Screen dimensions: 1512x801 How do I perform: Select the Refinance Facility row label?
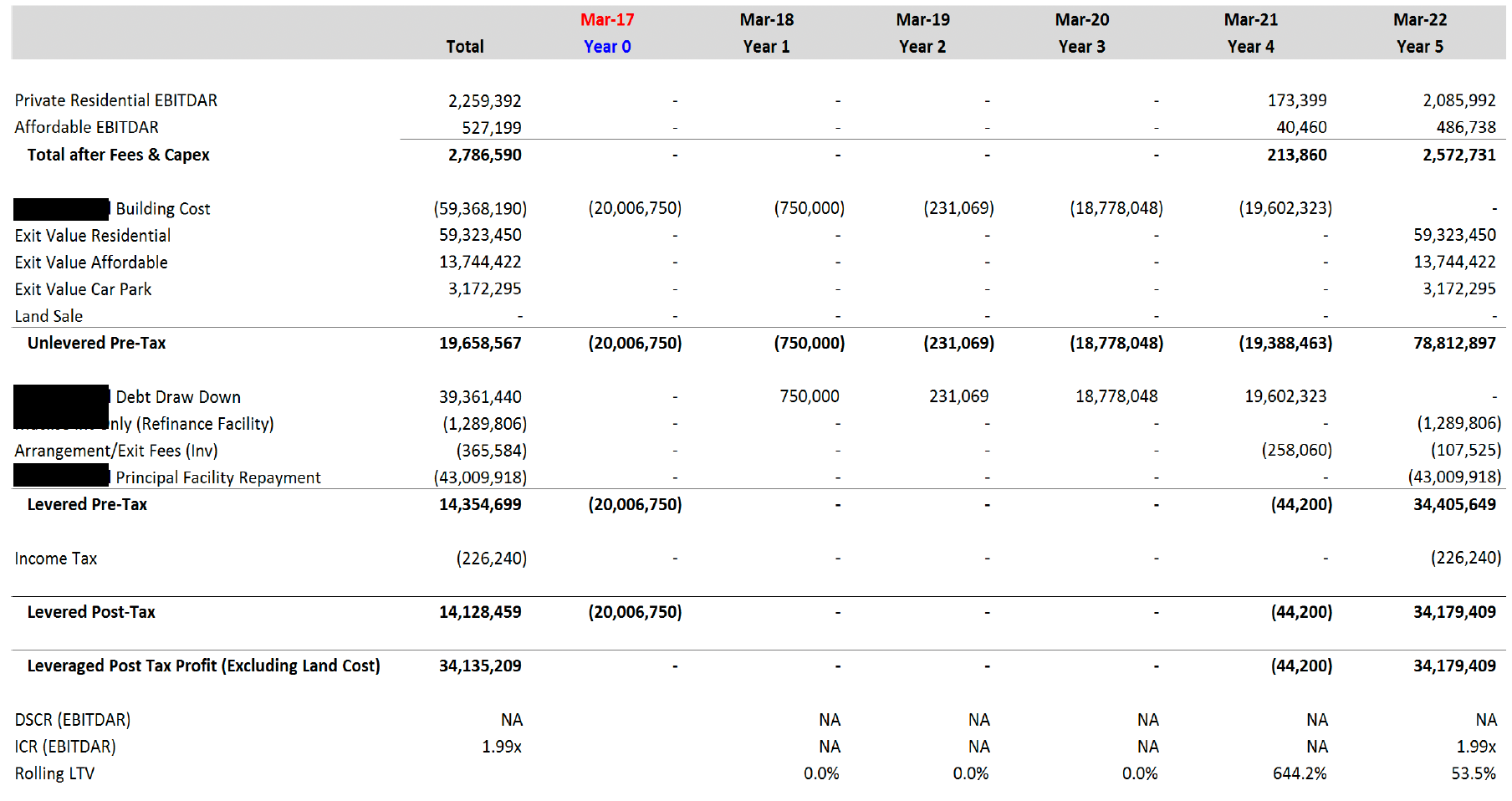[x=190, y=424]
